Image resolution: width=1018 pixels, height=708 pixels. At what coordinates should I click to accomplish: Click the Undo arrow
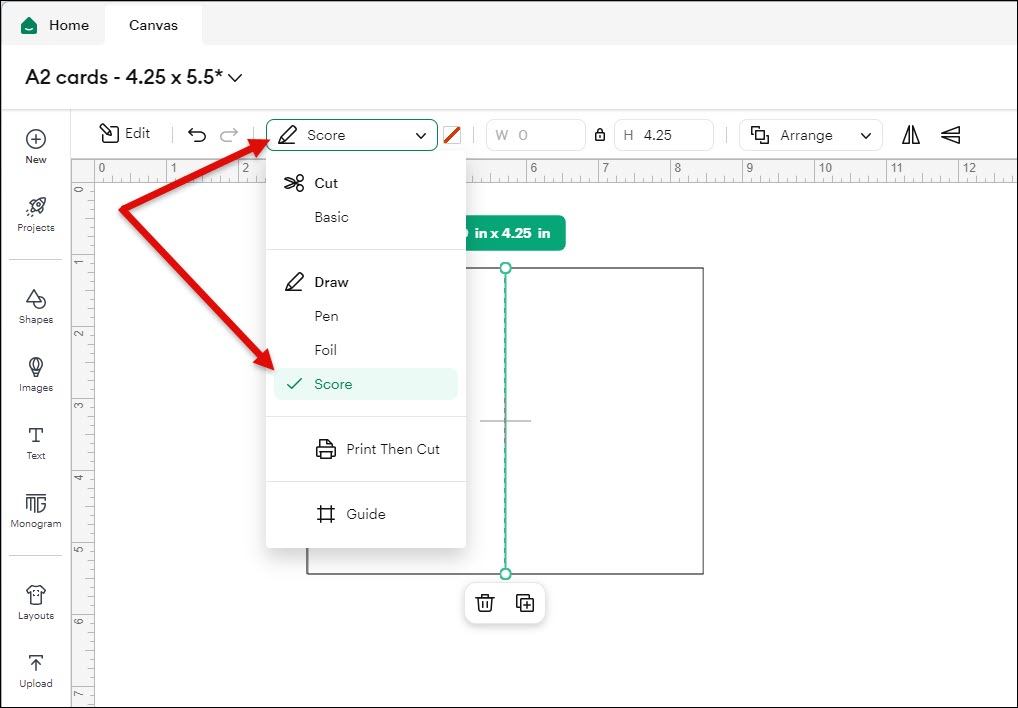coord(197,135)
